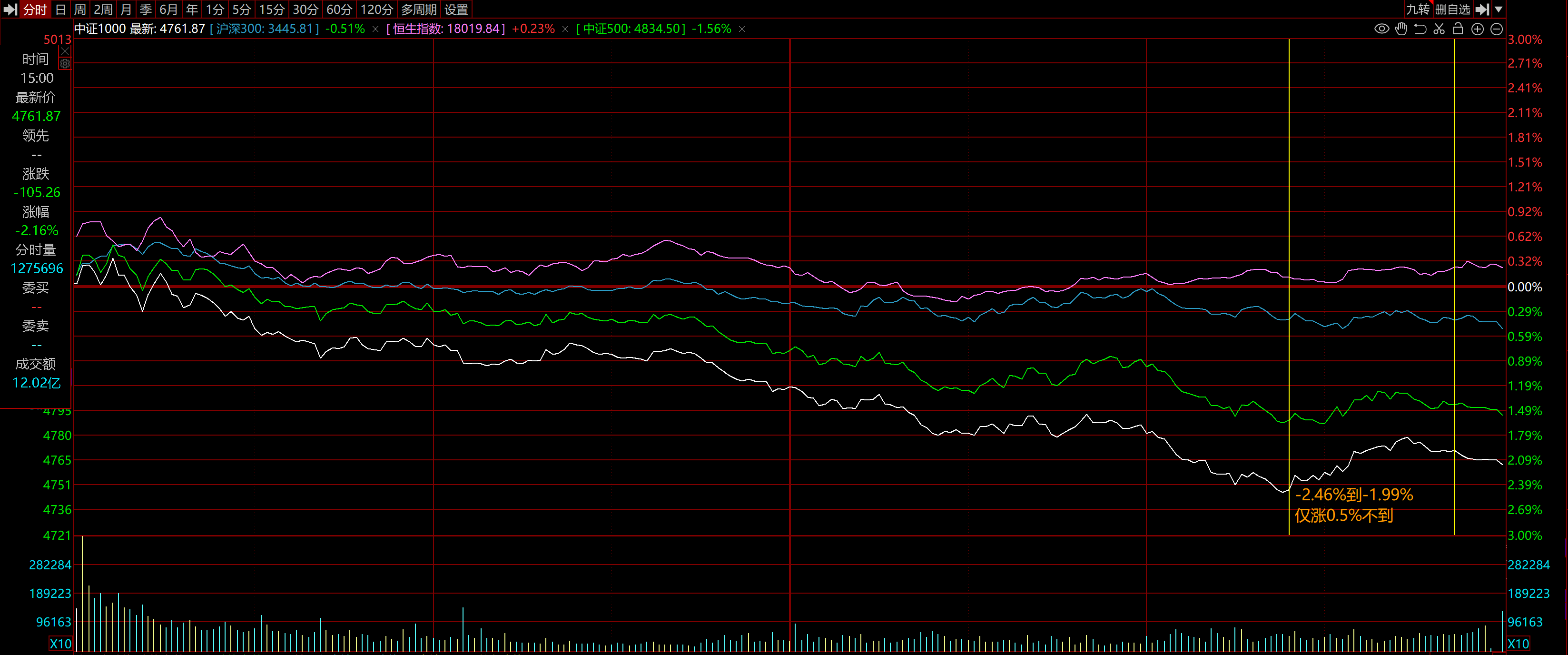Switch to the 日 daily chart tab

(60, 9)
